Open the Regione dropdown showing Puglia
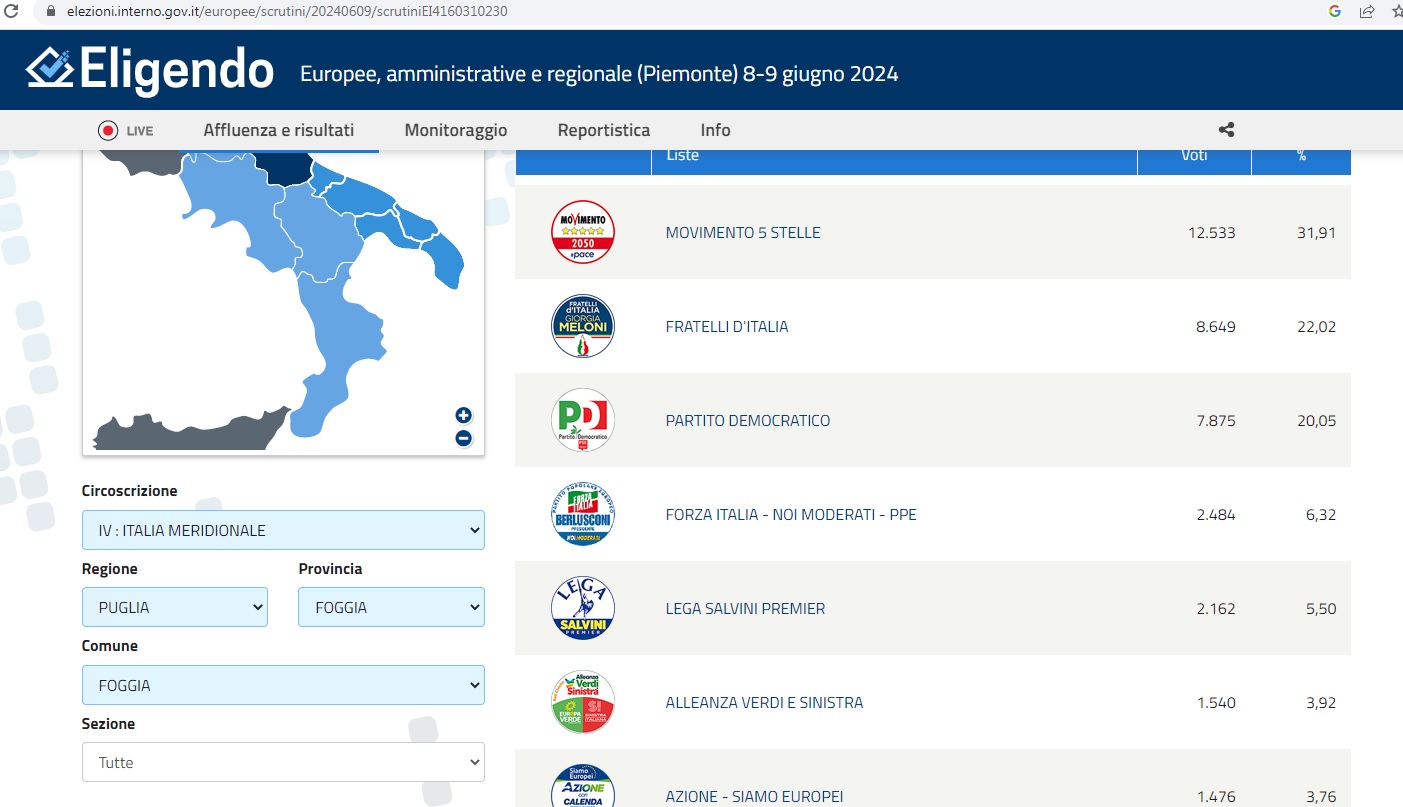 point(175,607)
